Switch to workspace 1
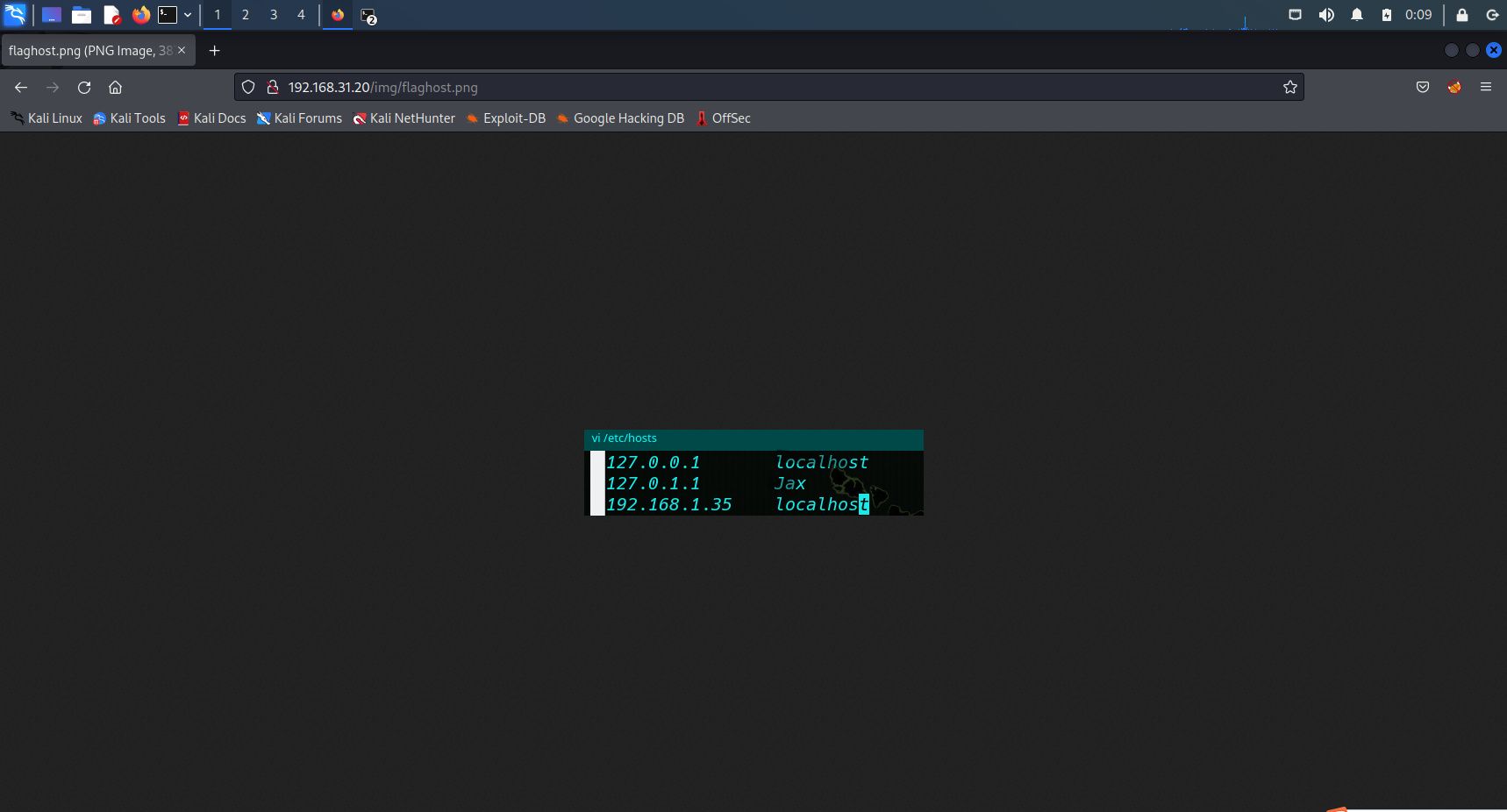 (218, 15)
